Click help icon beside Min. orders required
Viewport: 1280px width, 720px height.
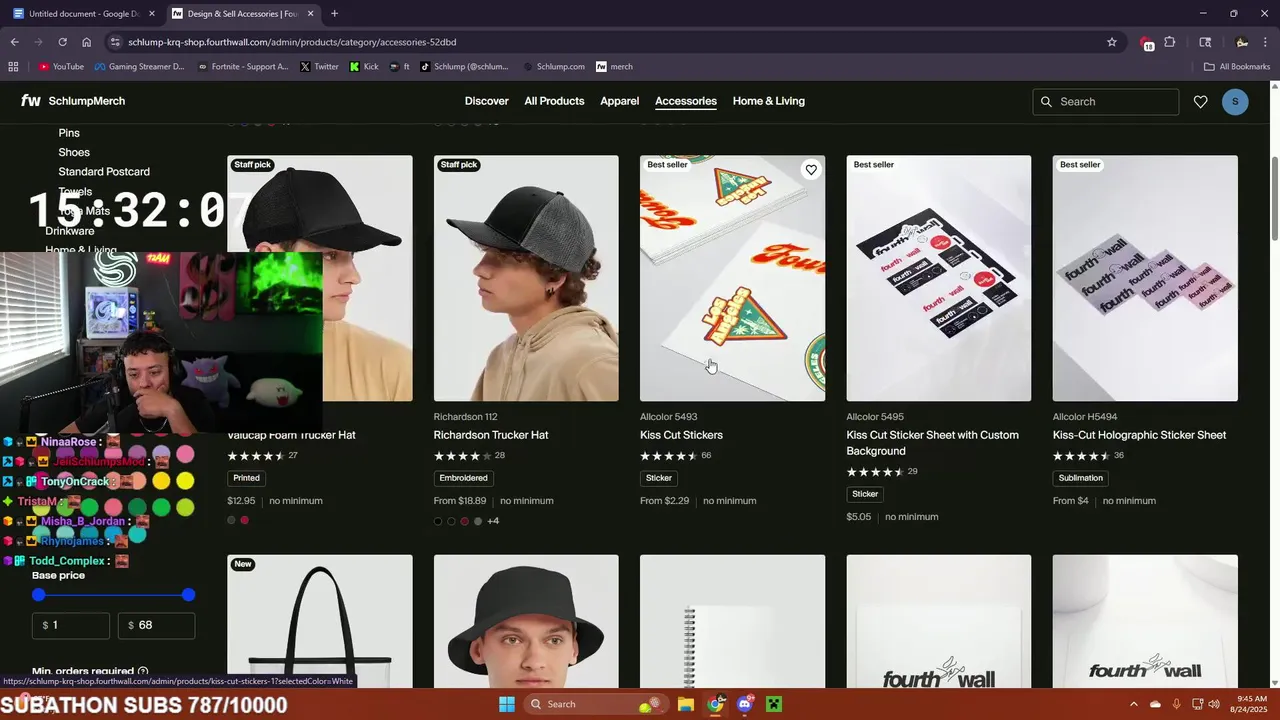pyautogui.click(x=143, y=672)
